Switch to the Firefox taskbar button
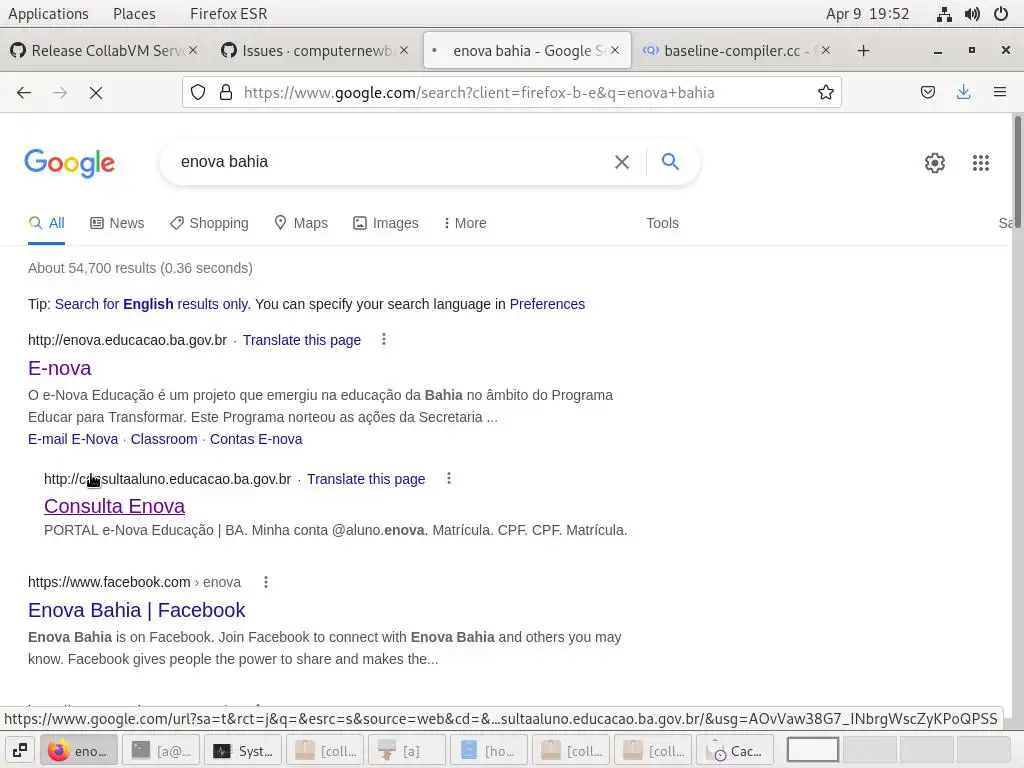Screen dimensions: 1024x768 pos(78,751)
